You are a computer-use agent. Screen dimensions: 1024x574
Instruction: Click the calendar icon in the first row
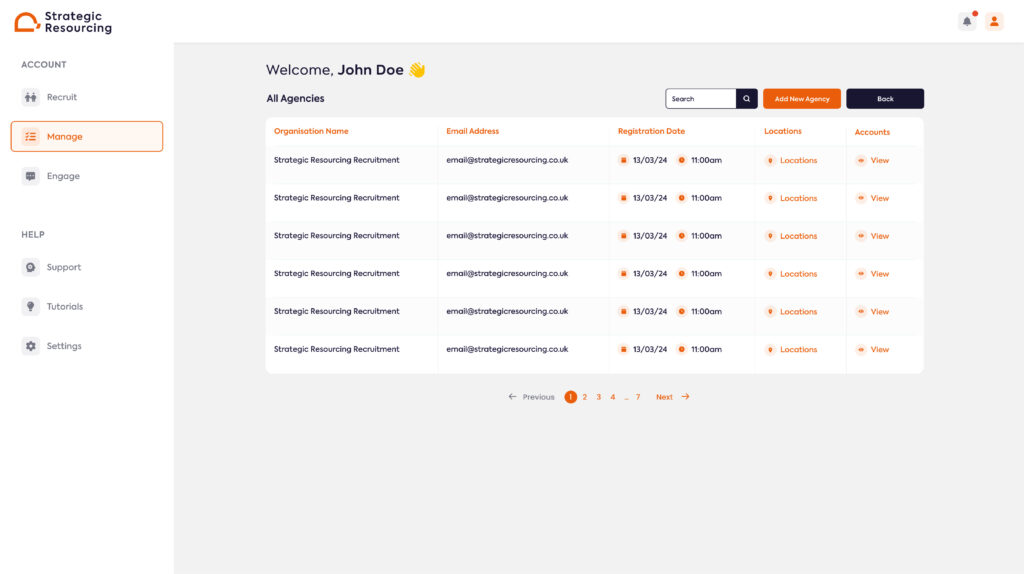624,161
